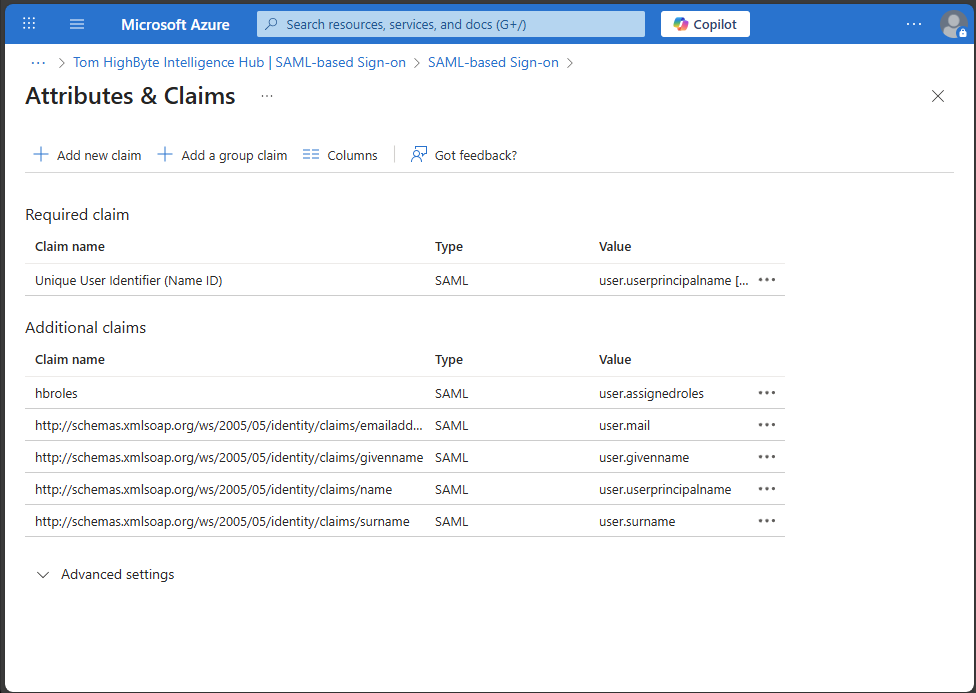Viewport: 976px width, 693px height.
Task: Expand Advanced settings section
Action: pyautogui.click(x=105, y=574)
